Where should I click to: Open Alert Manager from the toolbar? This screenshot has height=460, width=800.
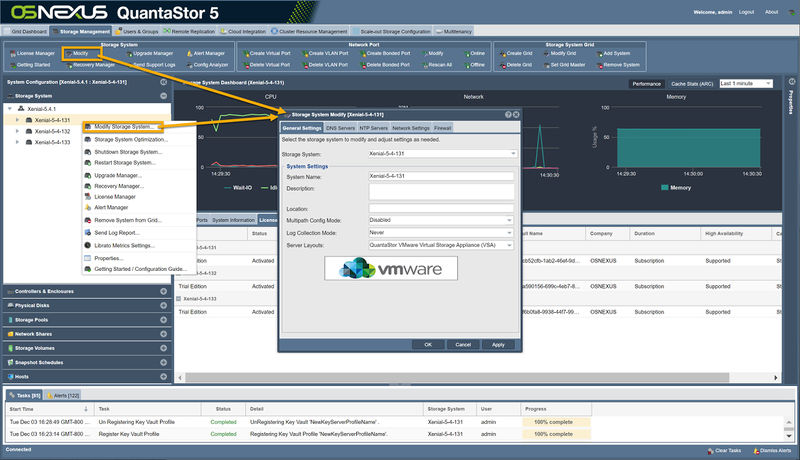coord(206,54)
